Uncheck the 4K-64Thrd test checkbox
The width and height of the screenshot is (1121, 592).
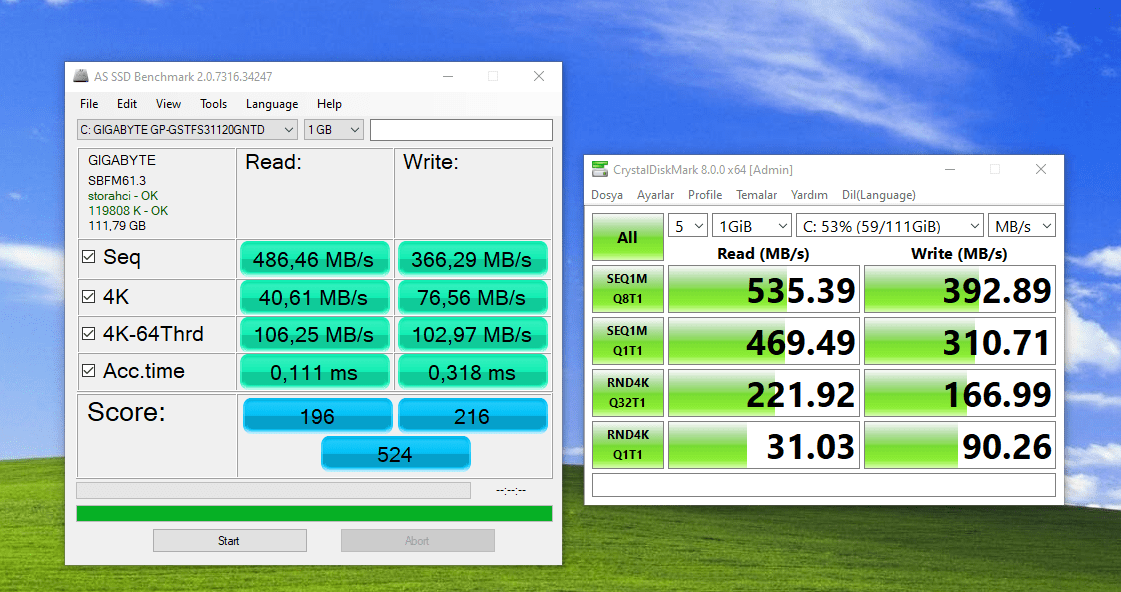coord(89,333)
